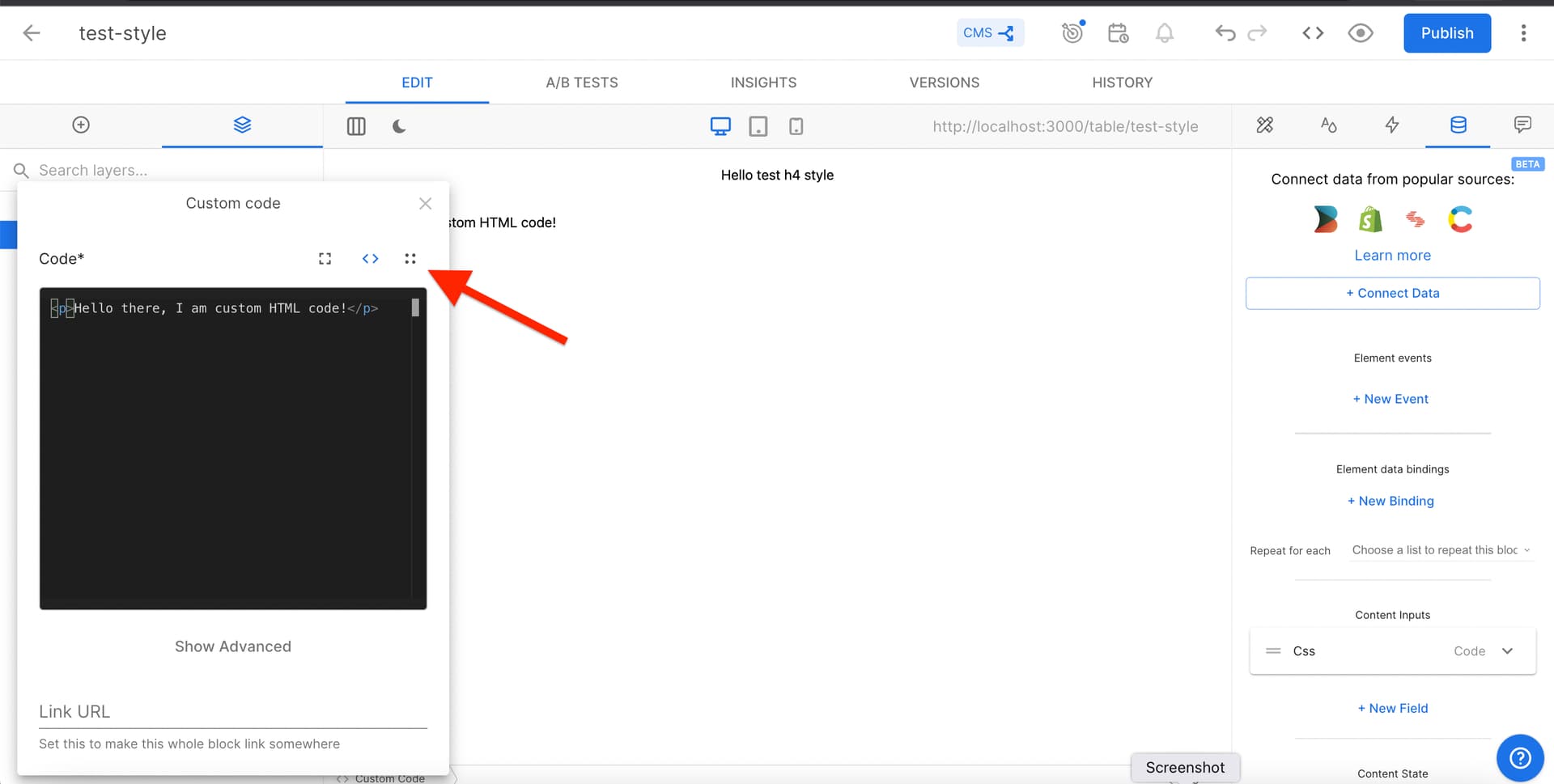Open the more options vertical dots menu
Image resolution: width=1554 pixels, height=784 pixels.
click(x=1523, y=33)
